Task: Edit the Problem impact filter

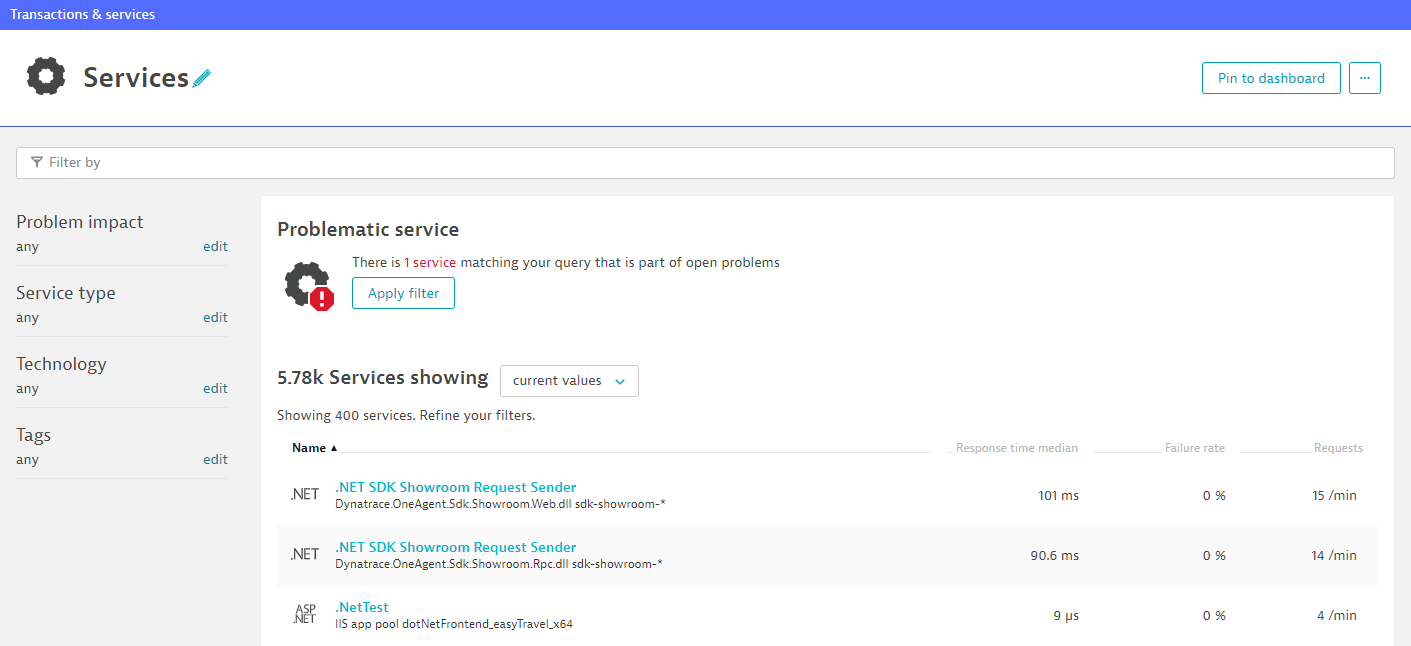Action: (x=216, y=246)
